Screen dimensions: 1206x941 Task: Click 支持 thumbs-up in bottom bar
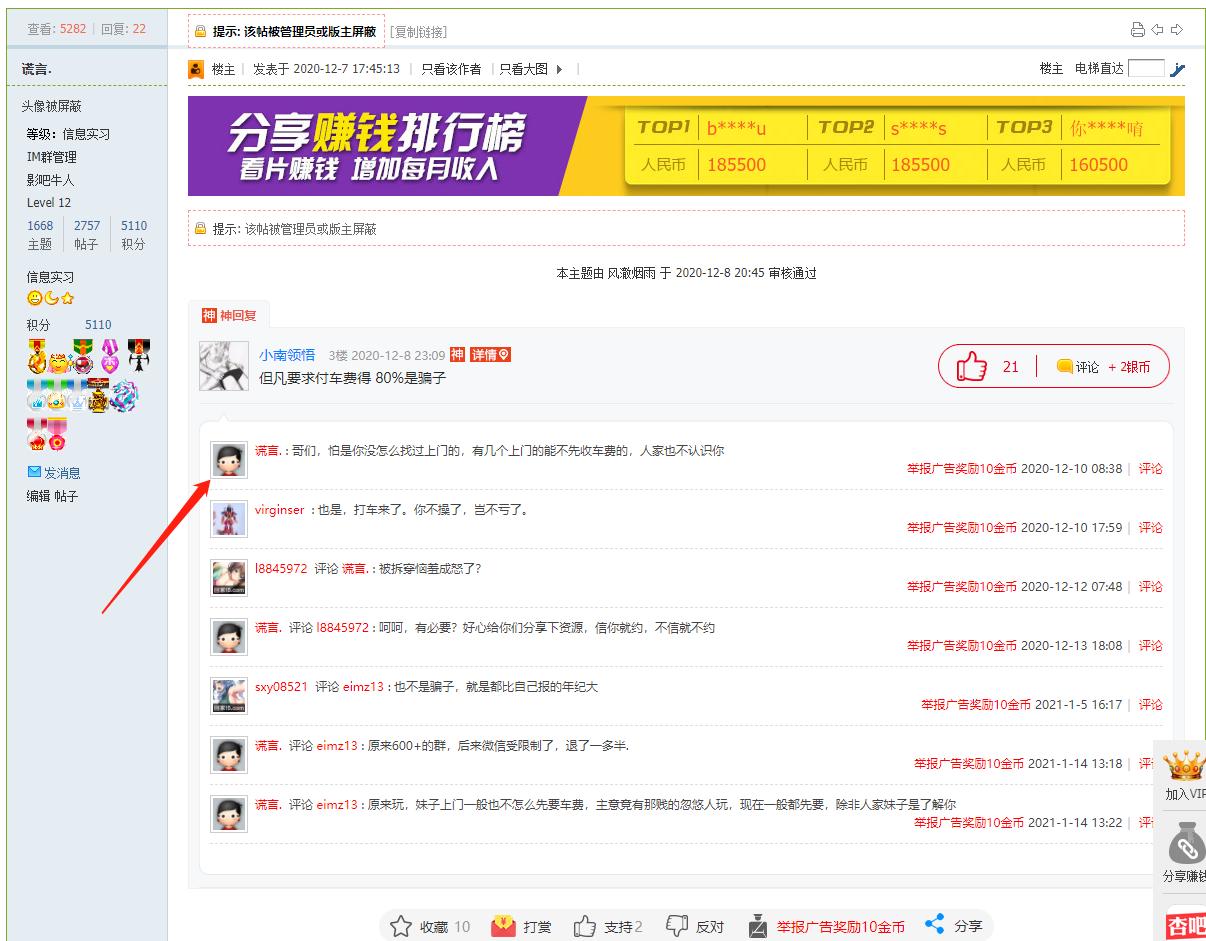pos(585,927)
